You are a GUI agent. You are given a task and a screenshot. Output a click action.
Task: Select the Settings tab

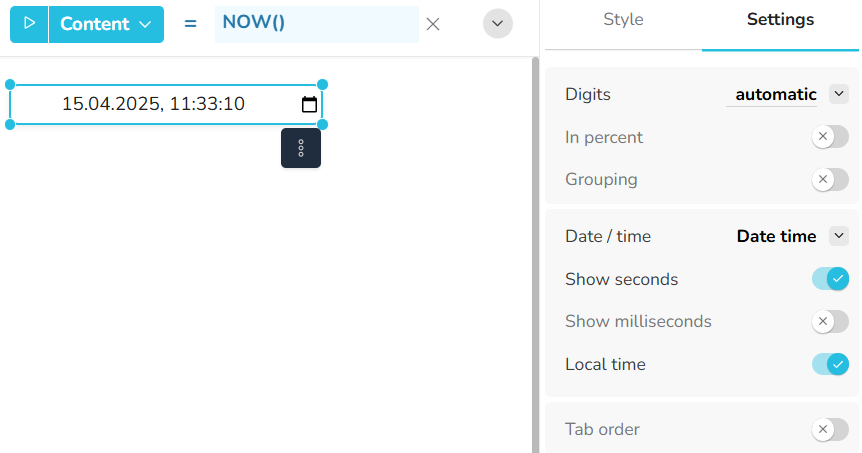pyautogui.click(x=780, y=20)
